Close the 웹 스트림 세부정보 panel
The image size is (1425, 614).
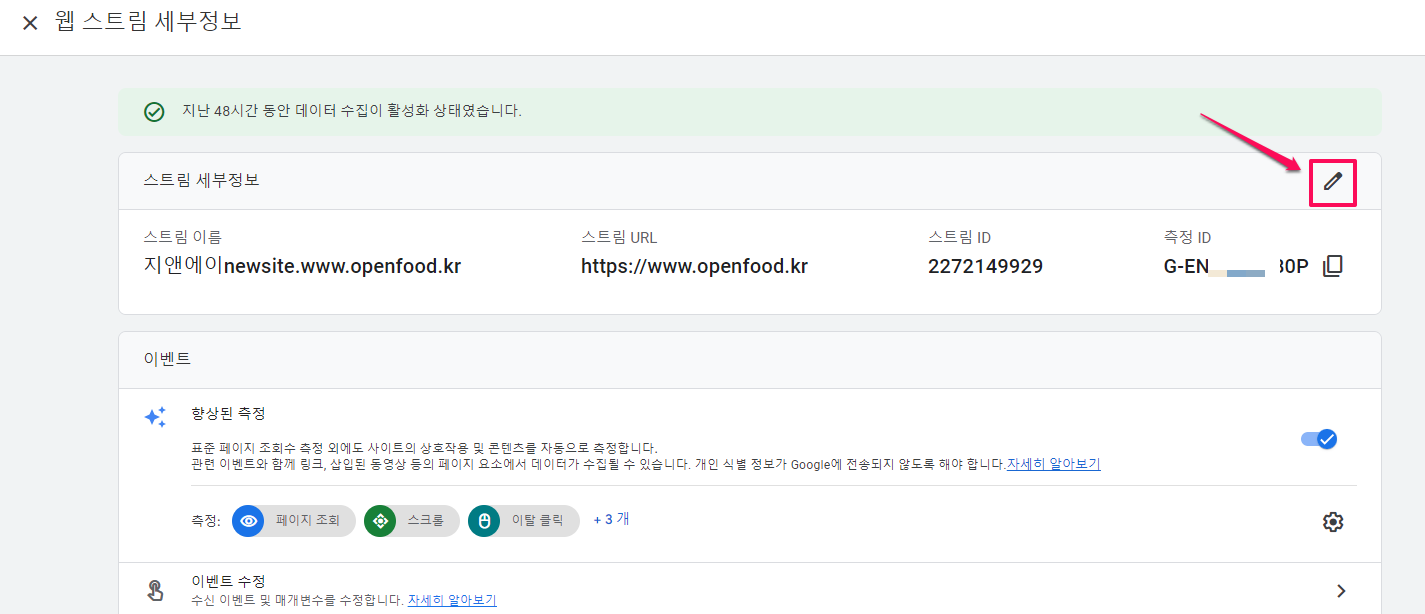click(29, 20)
